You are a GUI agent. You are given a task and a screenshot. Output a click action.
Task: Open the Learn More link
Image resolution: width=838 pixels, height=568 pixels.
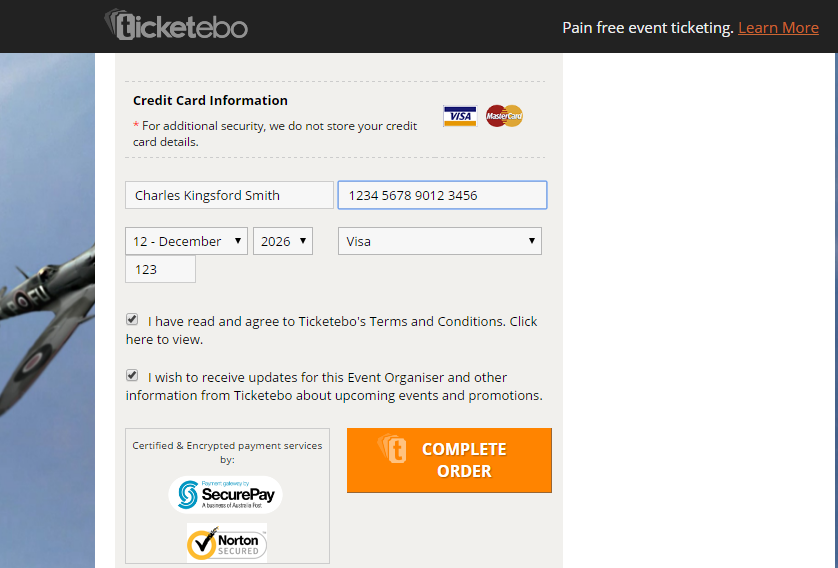pyautogui.click(x=778, y=28)
